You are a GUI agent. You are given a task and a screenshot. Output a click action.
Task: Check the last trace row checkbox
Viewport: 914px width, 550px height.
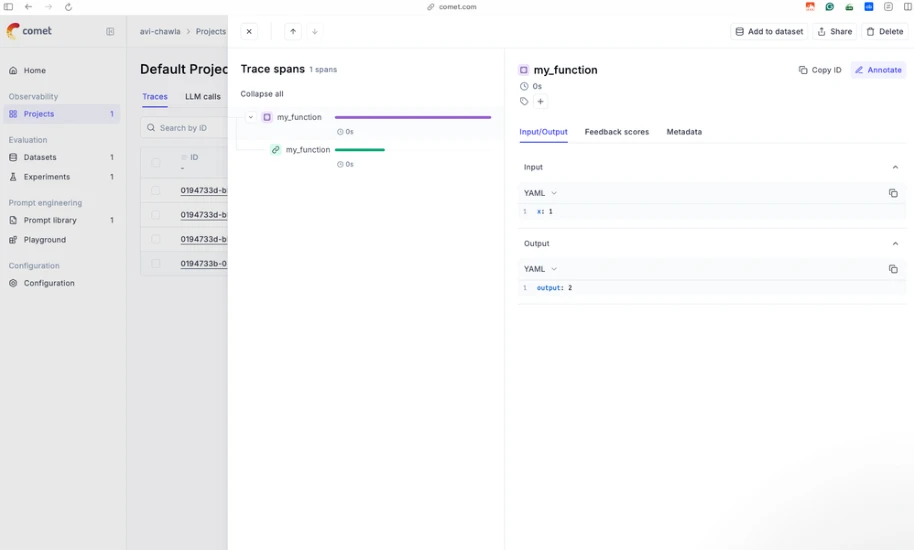click(x=156, y=263)
